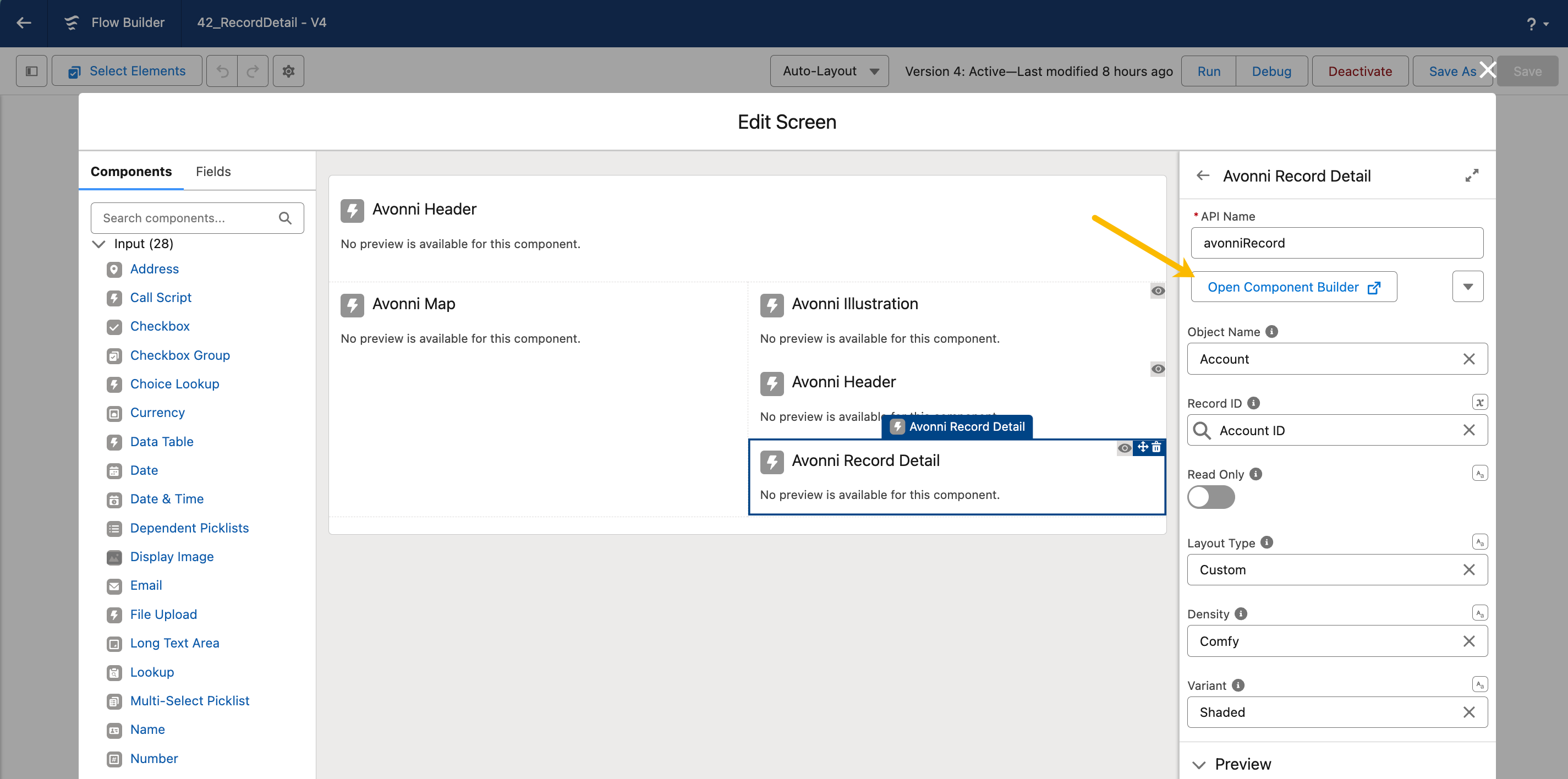Toggle visibility eye on Avonni Record Detail
Viewport: 1568px width, 779px height.
[1124, 448]
